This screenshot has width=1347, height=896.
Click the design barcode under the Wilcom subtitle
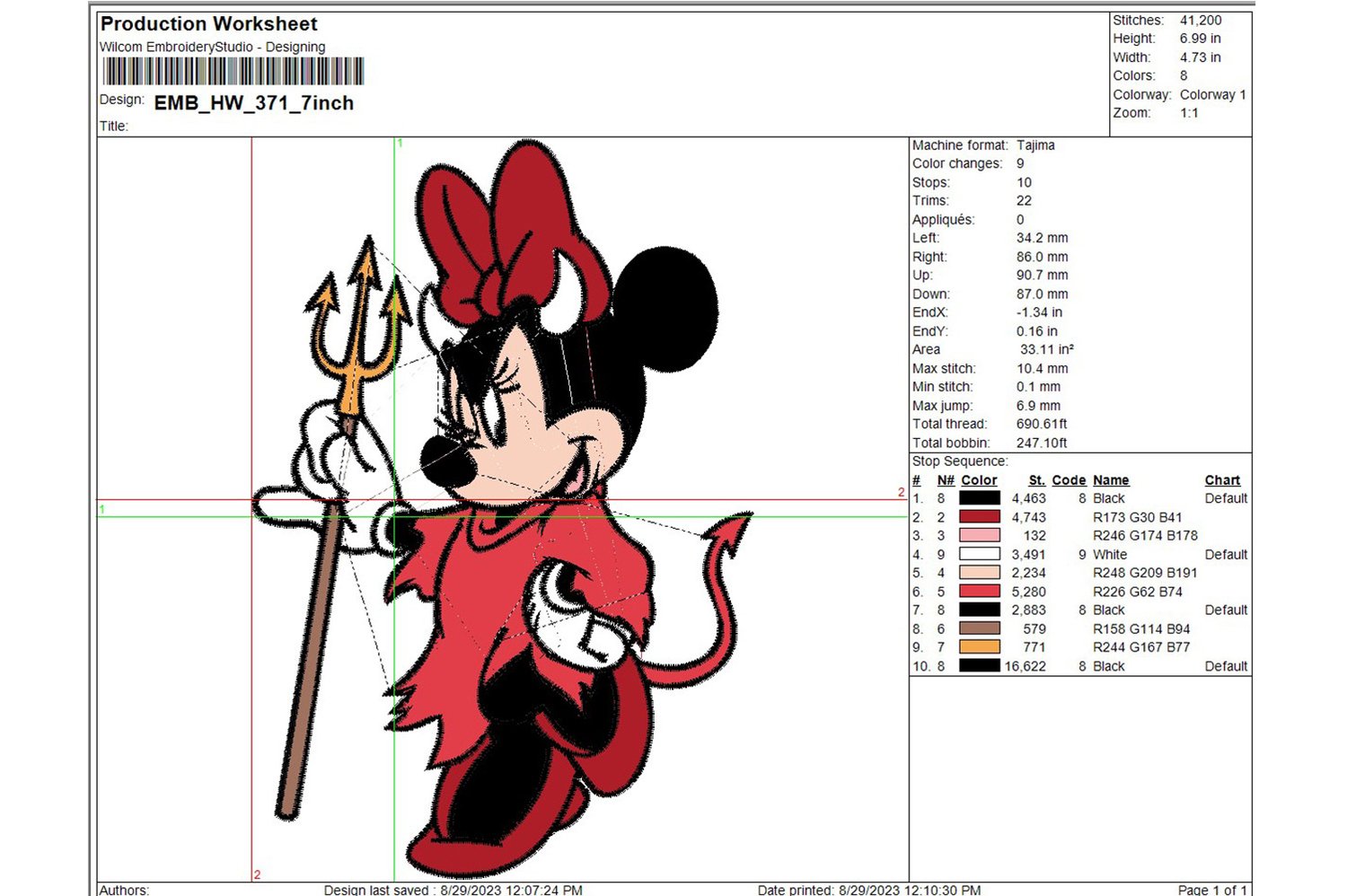coord(233,72)
